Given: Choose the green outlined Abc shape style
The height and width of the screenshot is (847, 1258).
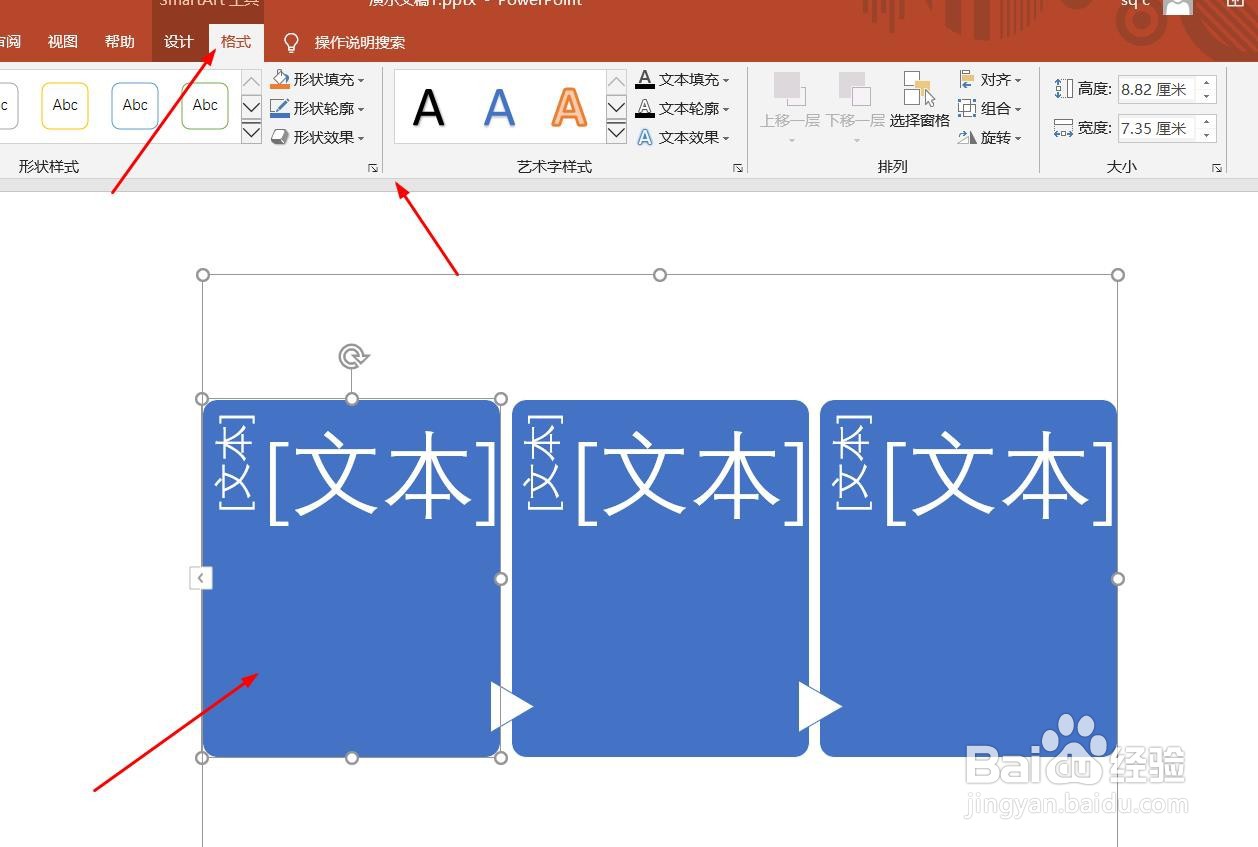Looking at the screenshot, I should [205, 105].
